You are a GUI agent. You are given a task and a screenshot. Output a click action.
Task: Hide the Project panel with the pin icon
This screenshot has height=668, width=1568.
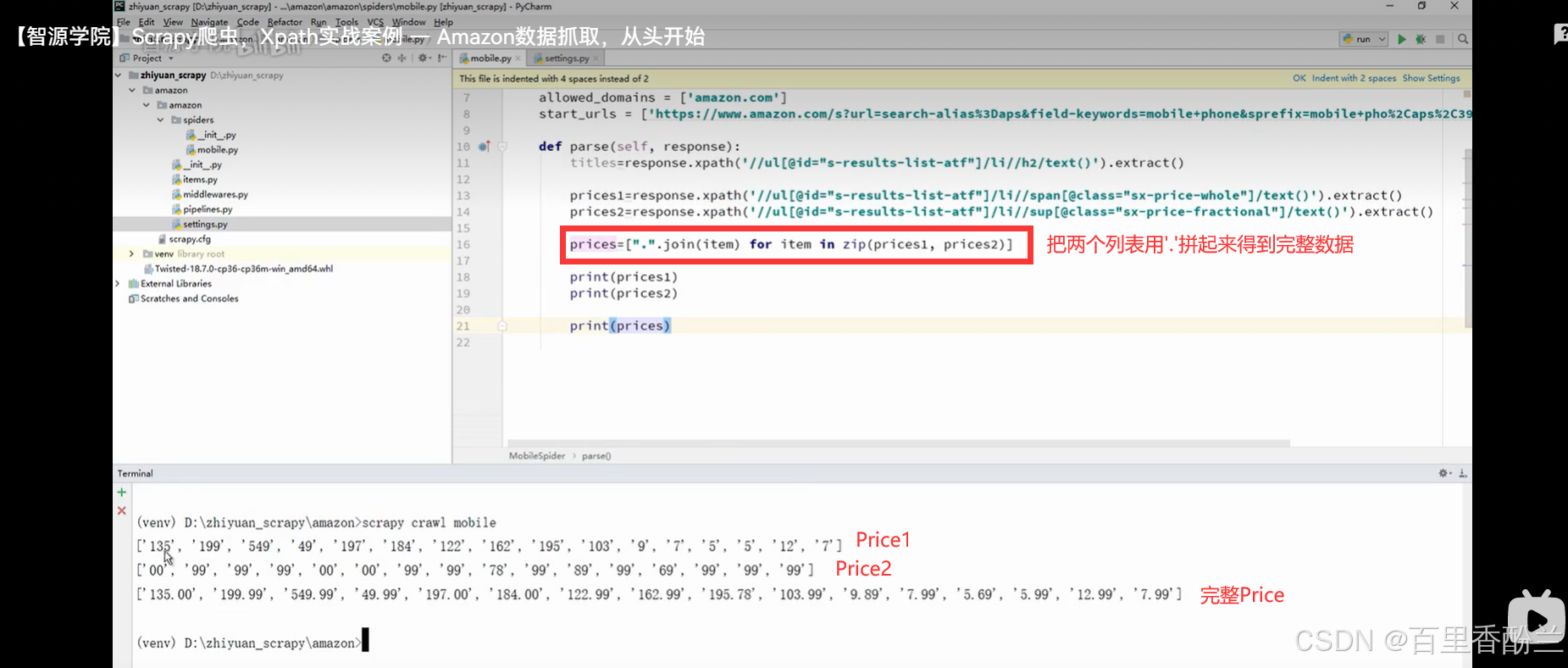[442, 58]
